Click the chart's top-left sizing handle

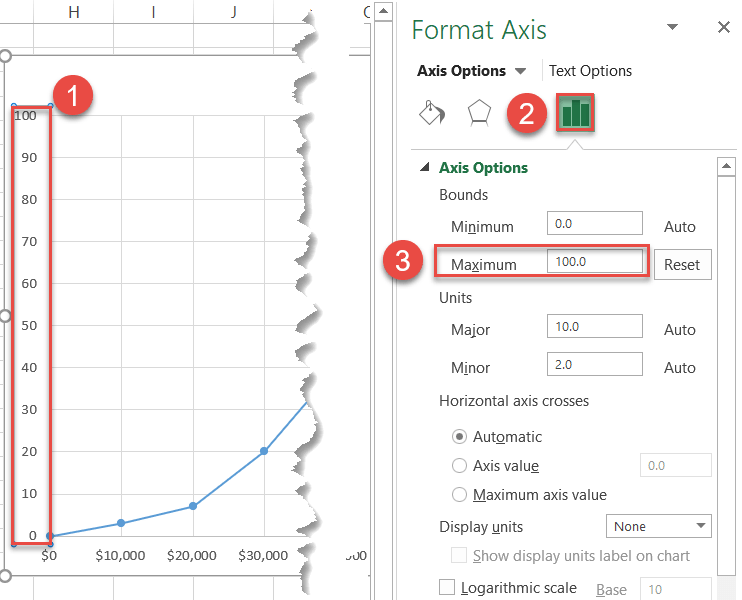coord(5,56)
